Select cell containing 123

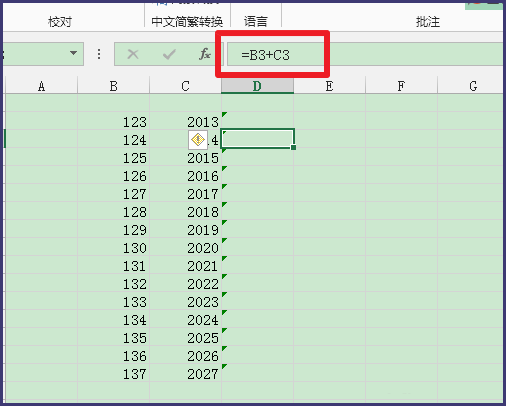click(x=113, y=121)
